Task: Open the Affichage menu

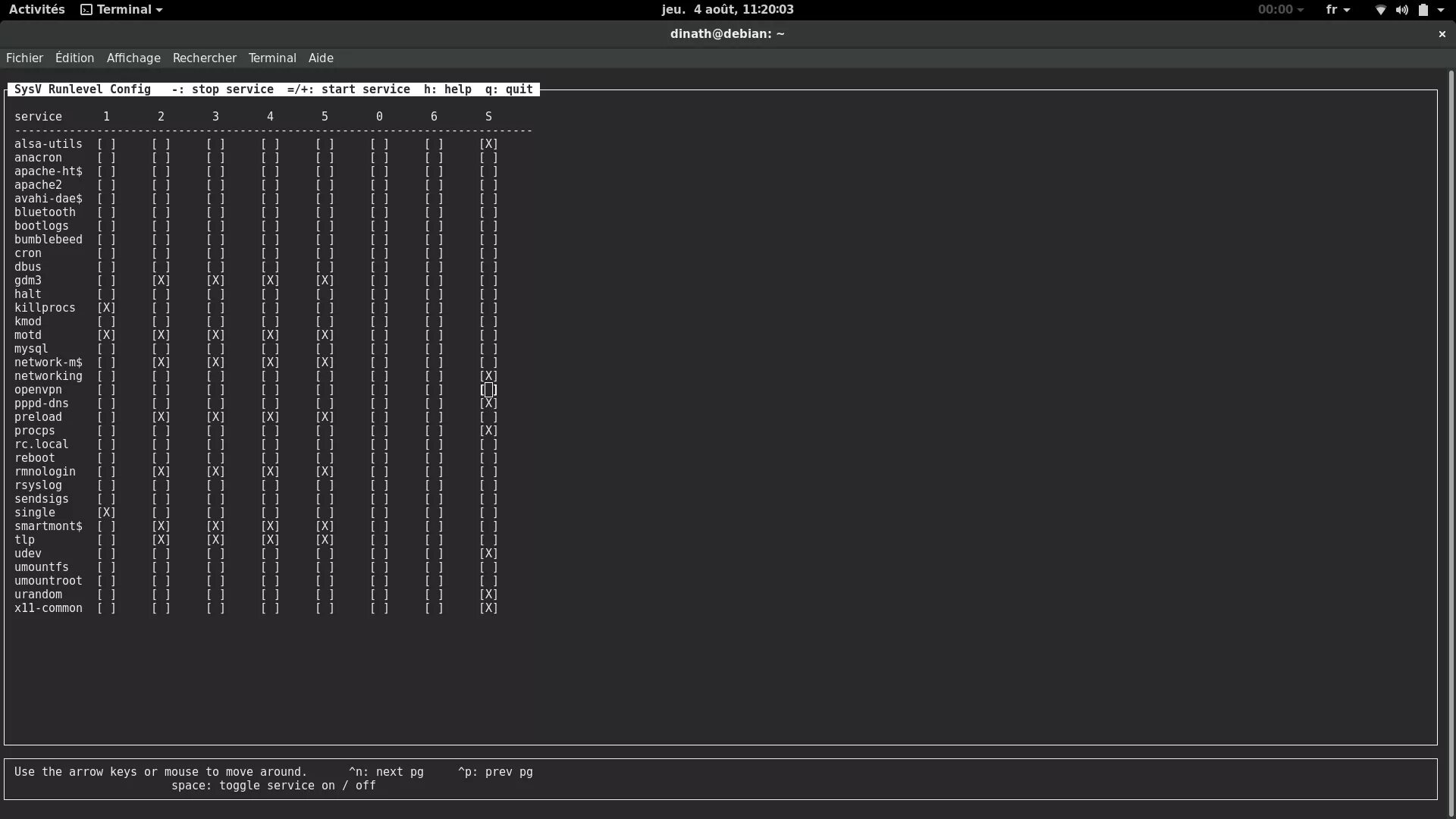Action: point(133,58)
